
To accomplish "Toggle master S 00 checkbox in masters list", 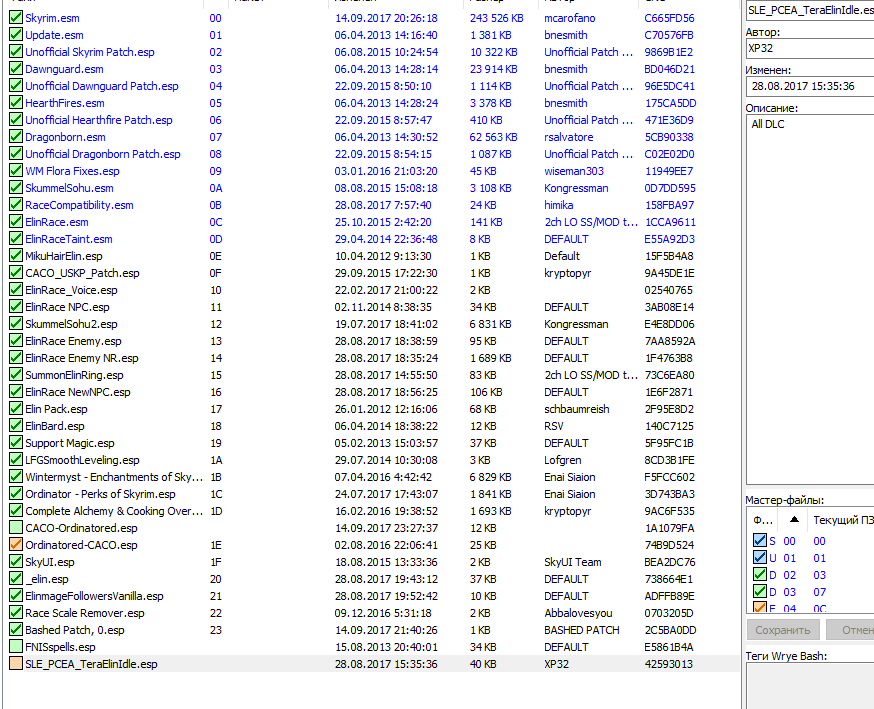I will click(760, 540).
